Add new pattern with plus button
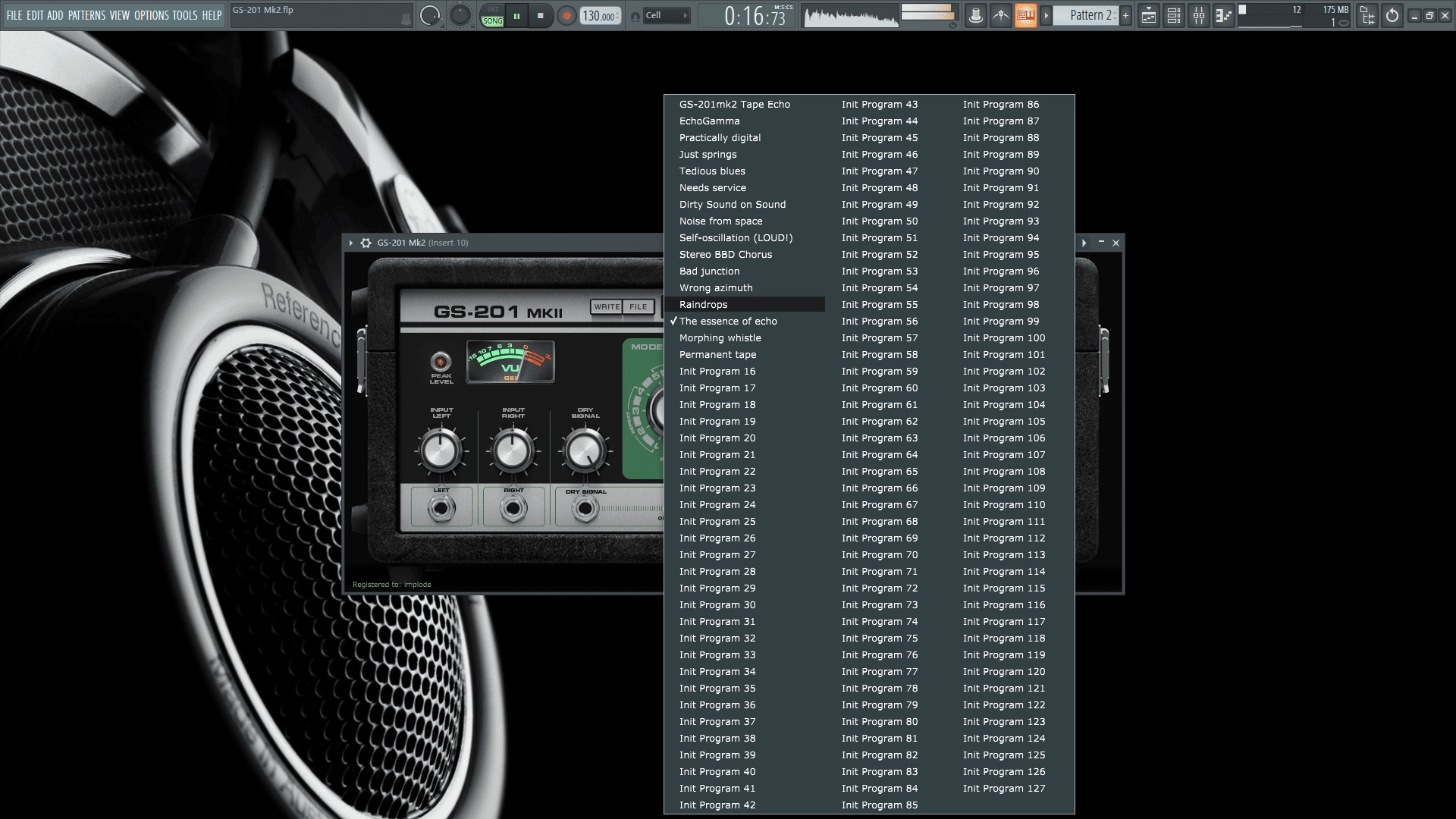Screen dimensions: 1456x819 [1125, 15]
